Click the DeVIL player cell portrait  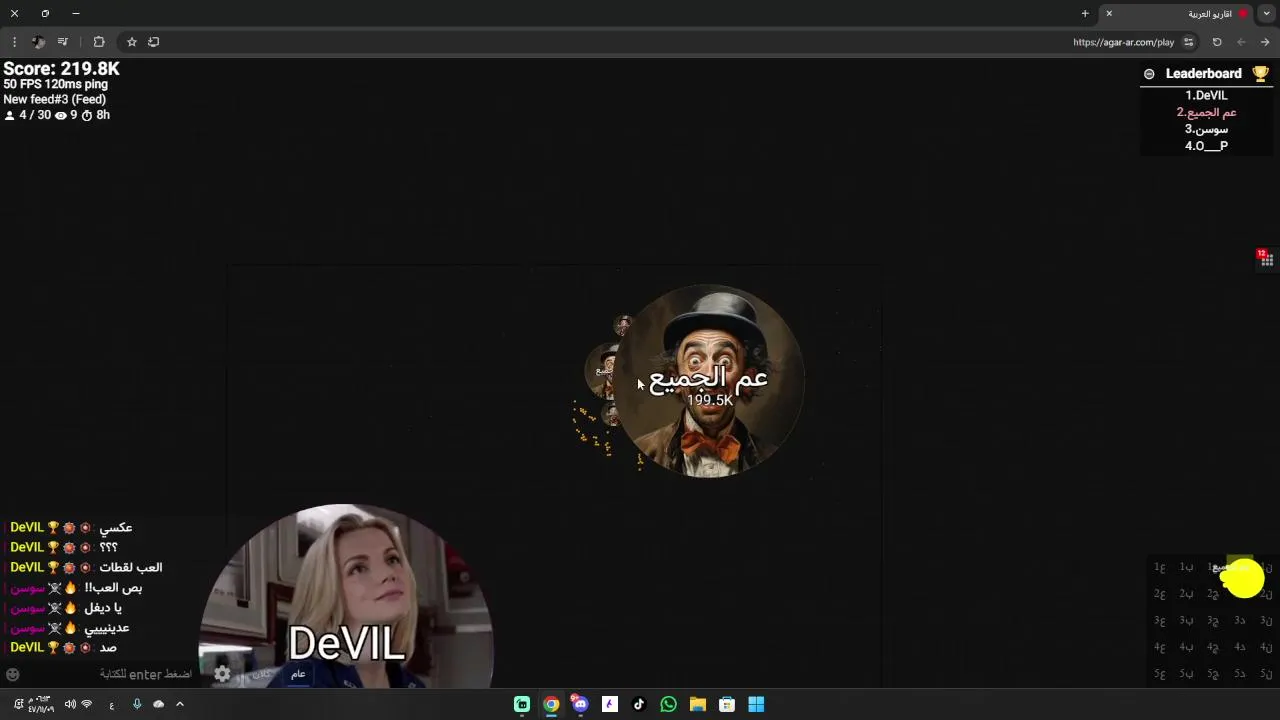[345, 596]
